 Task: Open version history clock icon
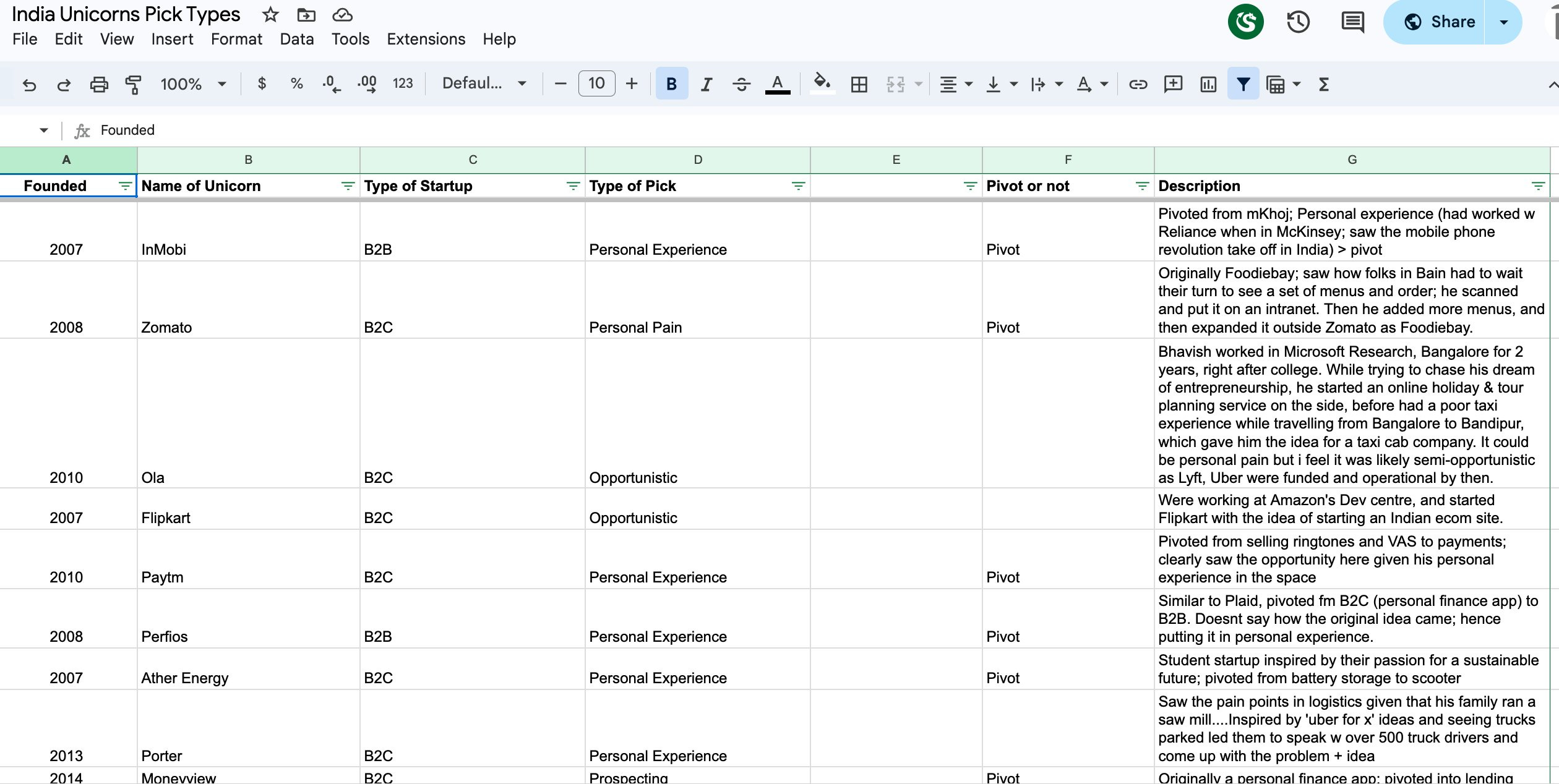tap(1298, 22)
